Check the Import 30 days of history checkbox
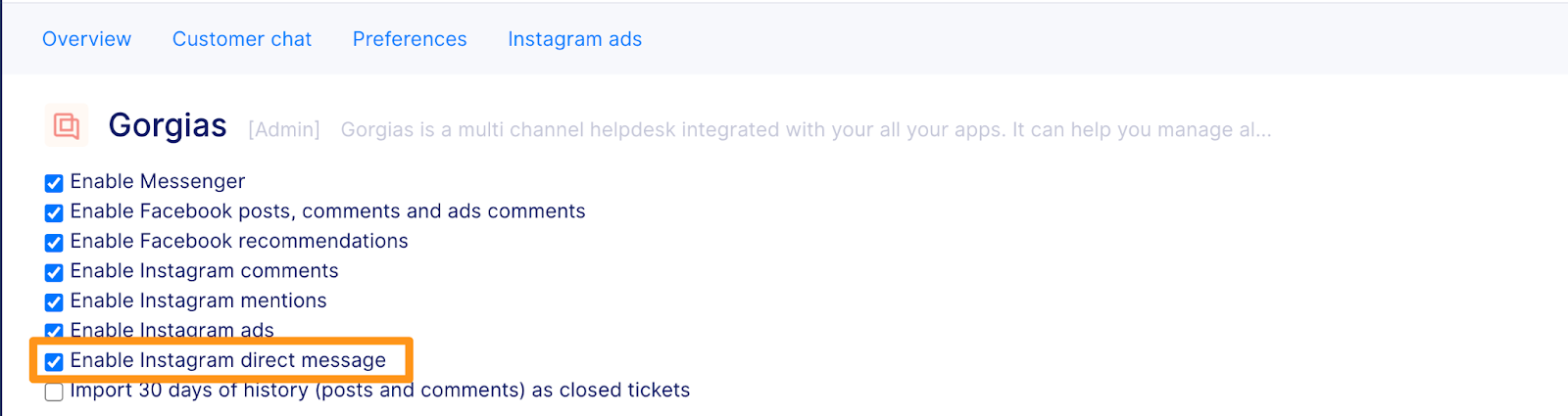1568x416 pixels. (54, 392)
